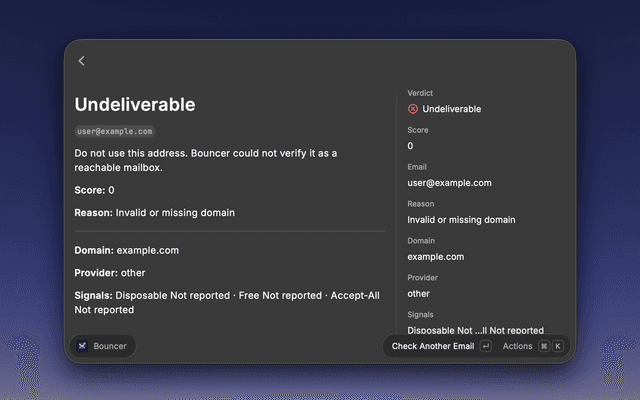Click the Bouncer label in the bottom bar
Screen dimensions: 640x400
coord(110,346)
